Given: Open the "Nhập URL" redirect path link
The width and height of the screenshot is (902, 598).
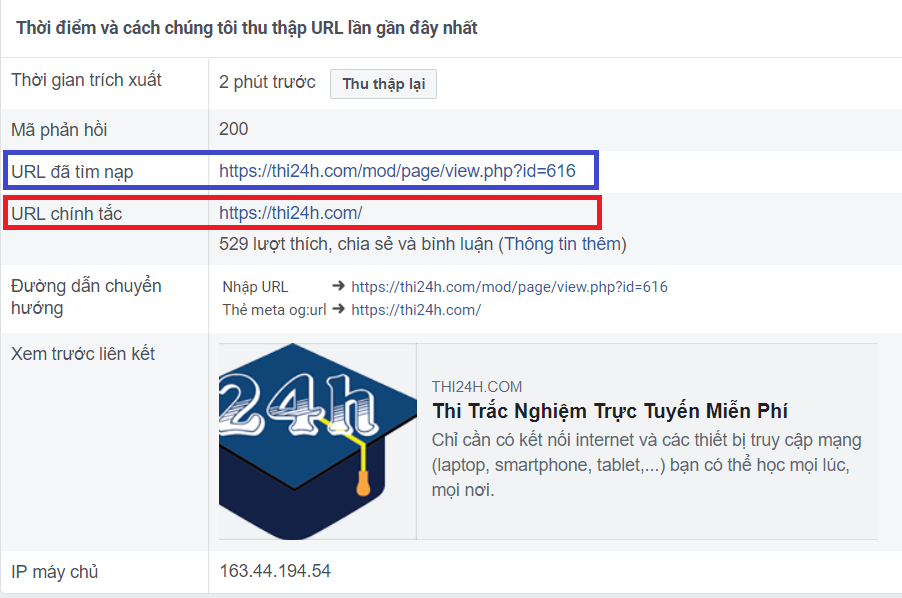Looking at the screenshot, I should tap(509, 287).
